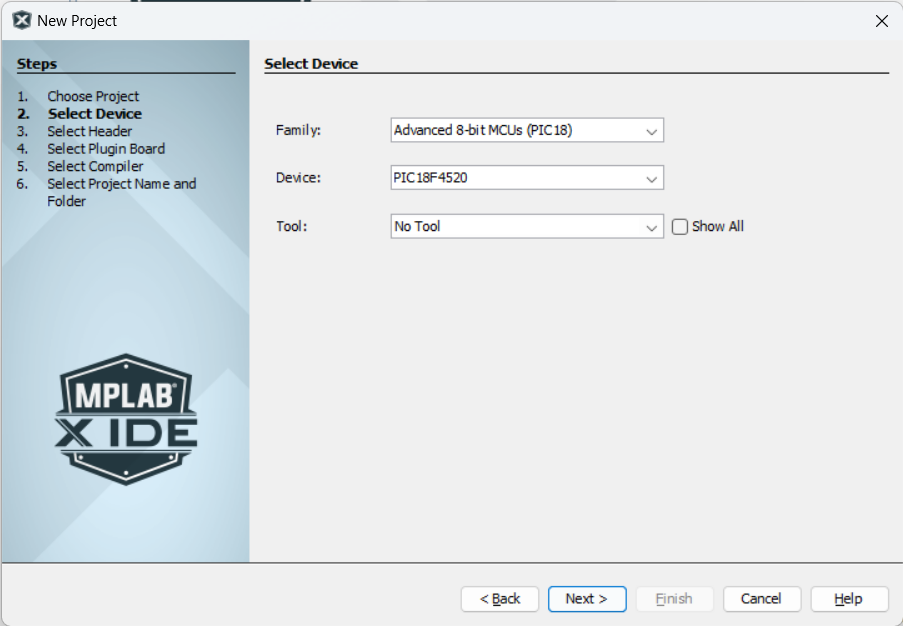Image resolution: width=903 pixels, height=626 pixels.
Task: Click the Select Header step
Action: tap(89, 131)
